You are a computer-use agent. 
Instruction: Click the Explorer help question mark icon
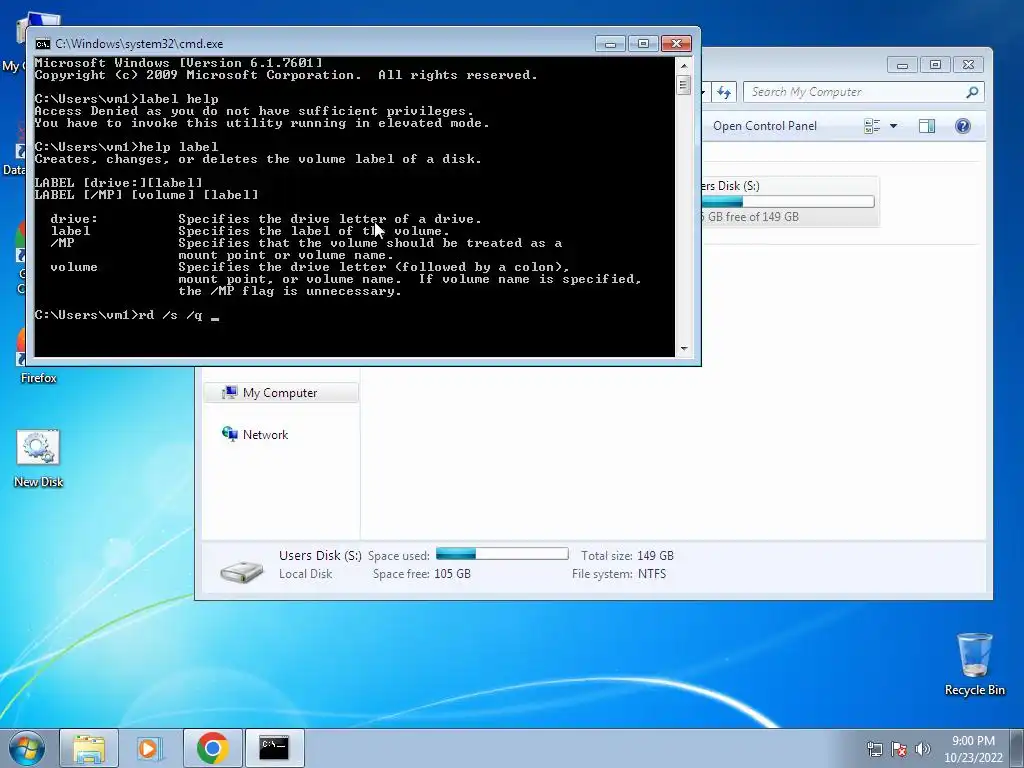(963, 126)
